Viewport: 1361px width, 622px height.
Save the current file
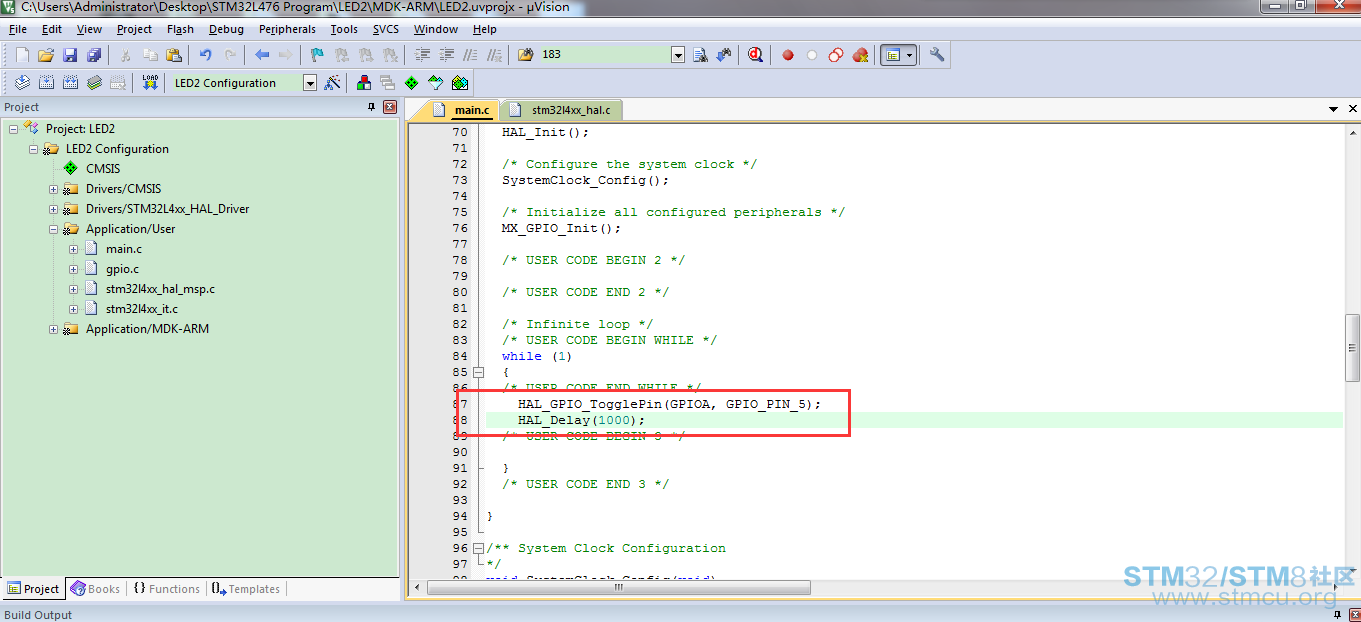pos(70,55)
